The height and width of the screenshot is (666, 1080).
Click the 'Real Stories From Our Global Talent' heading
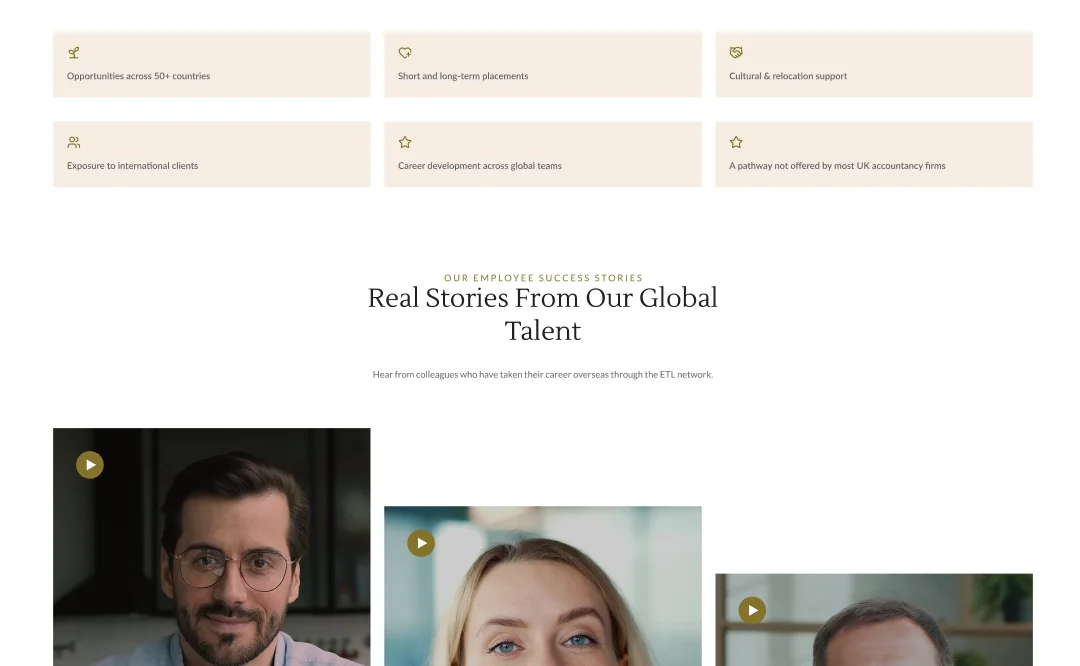(x=542, y=314)
